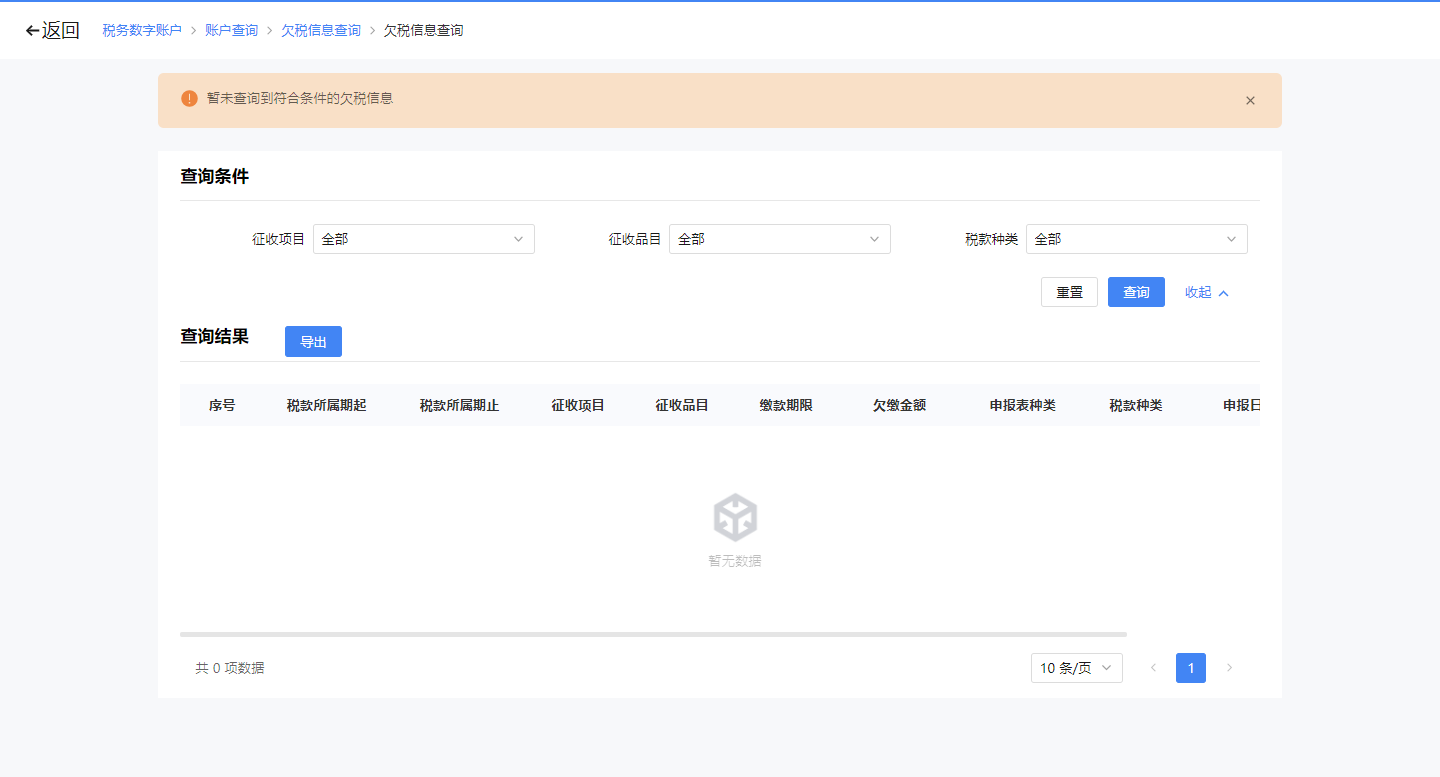Open the 征收项目 dropdown
This screenshot has width=1440, height=777.
(423, 239)
